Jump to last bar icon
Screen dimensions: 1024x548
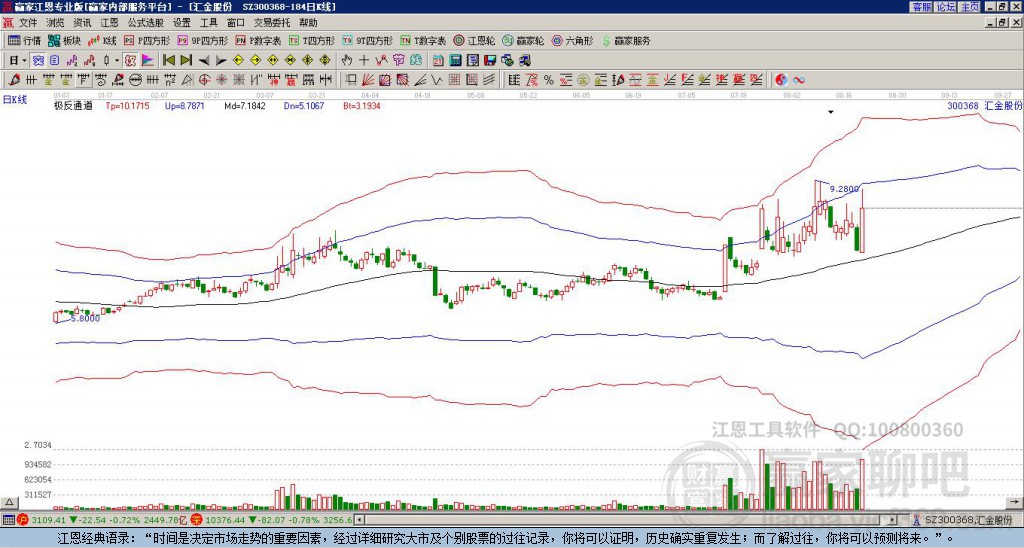(186, 61)
